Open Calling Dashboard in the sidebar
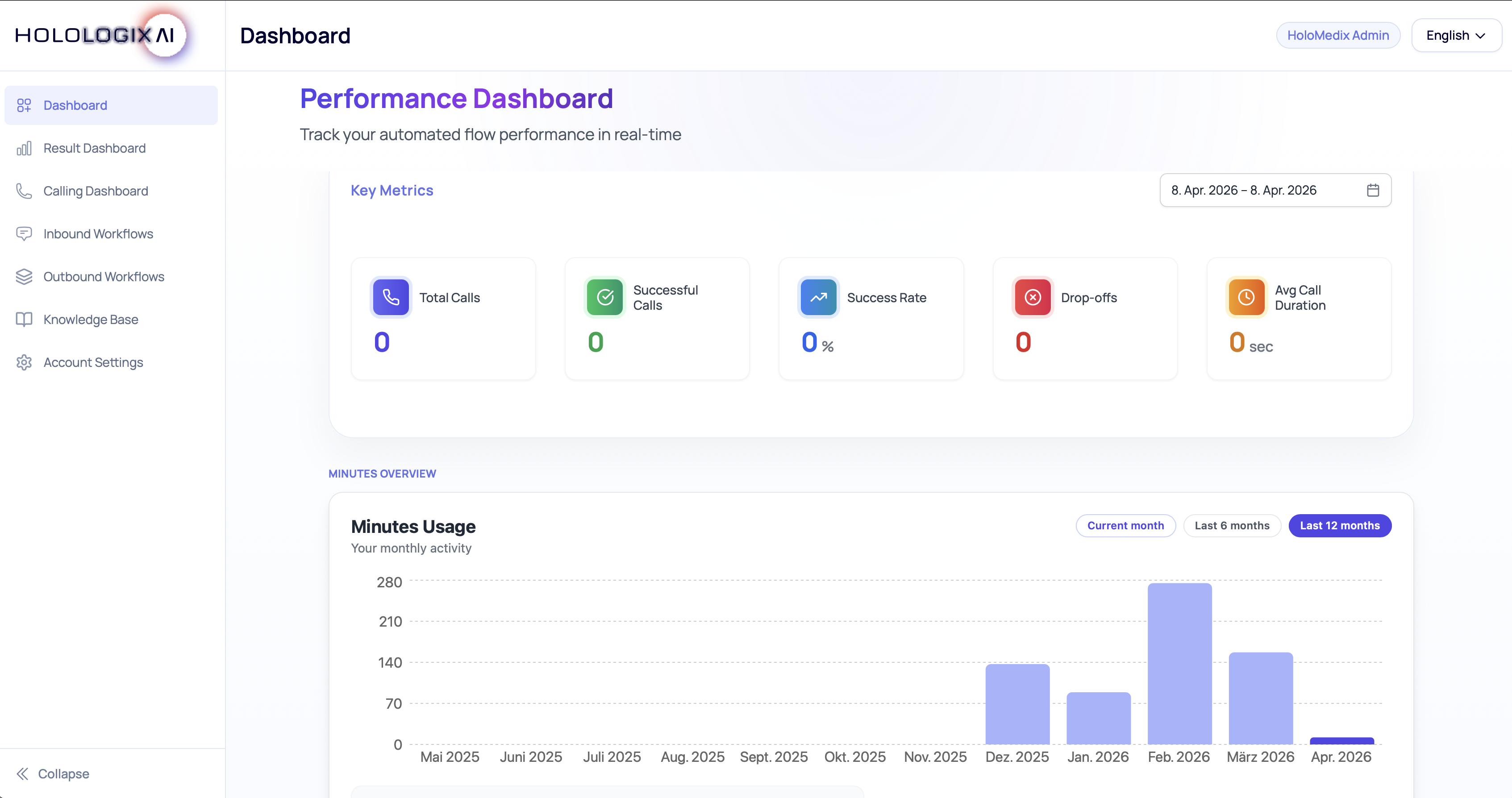 [x=95, y=191]
